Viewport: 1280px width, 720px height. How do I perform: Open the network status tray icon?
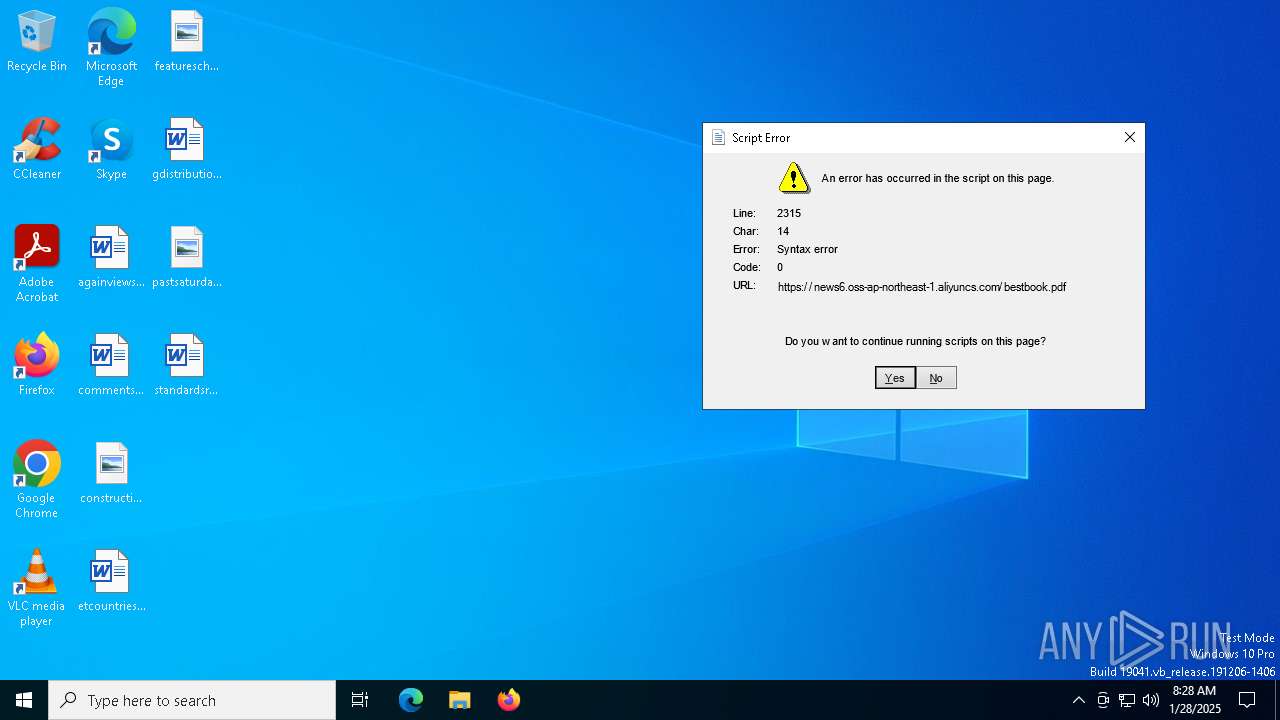click(x=1127, y=700)
